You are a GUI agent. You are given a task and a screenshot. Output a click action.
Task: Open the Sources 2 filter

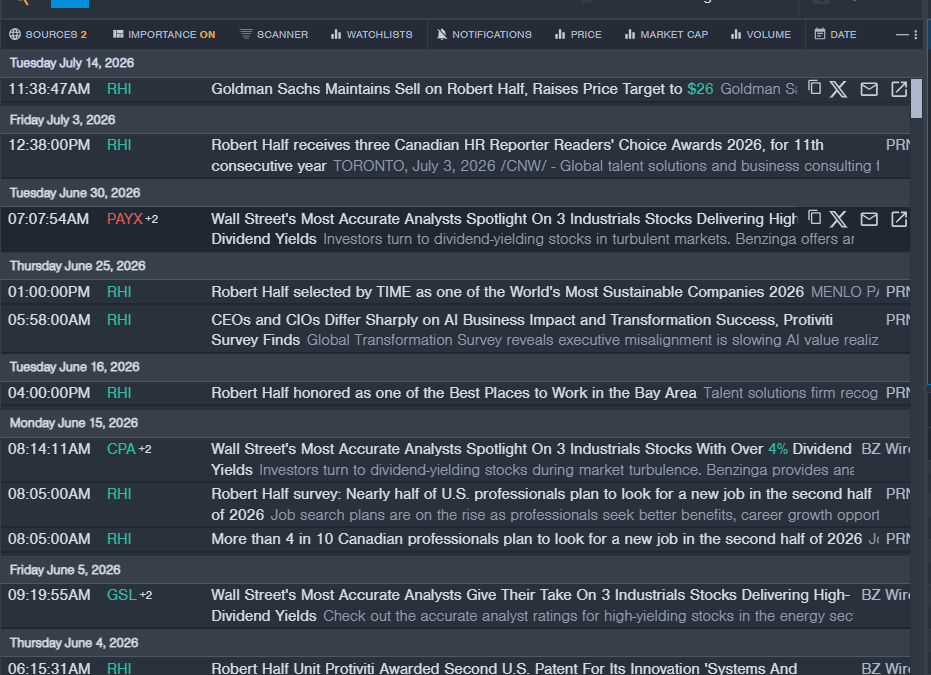coord(48,34)
